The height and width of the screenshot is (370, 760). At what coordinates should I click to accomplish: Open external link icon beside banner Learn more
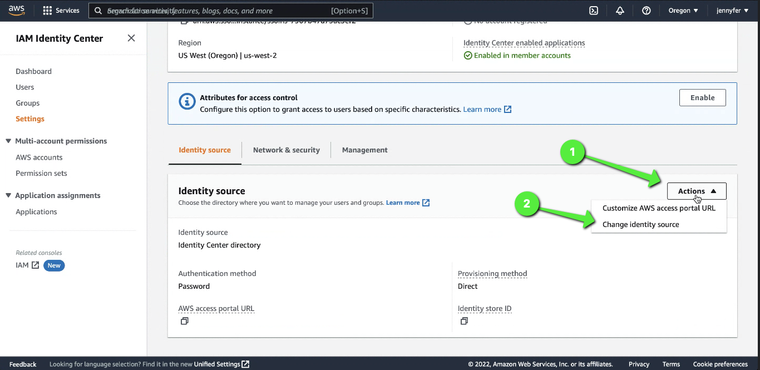click(x=507, y=110)
